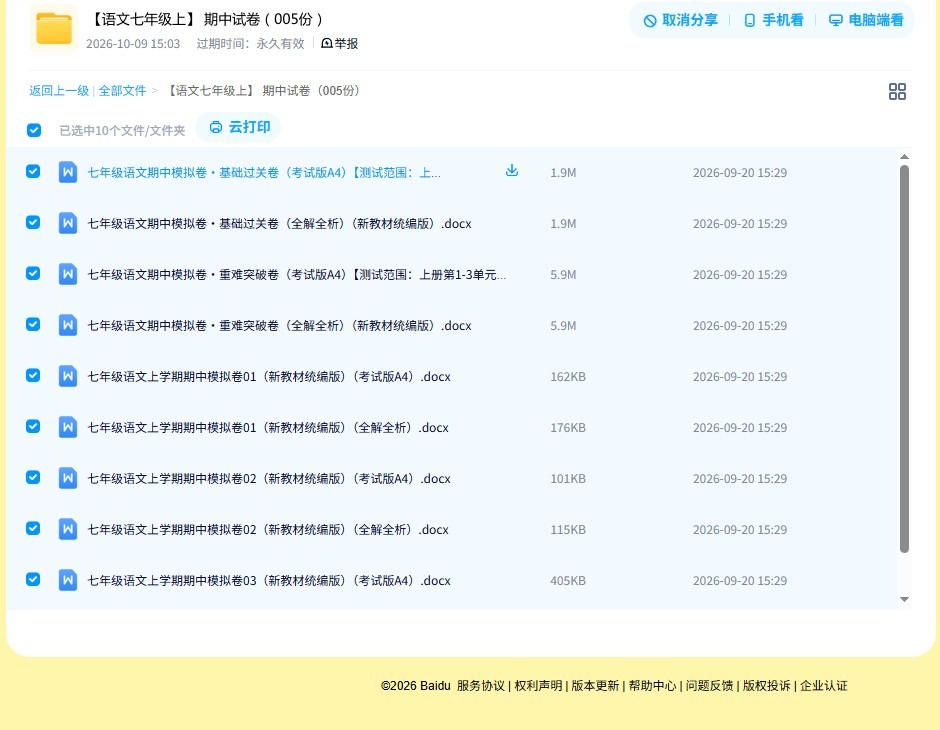940x730 pixels.
Task: Click the yellow shared folder icon
Action: pos(54,28)
